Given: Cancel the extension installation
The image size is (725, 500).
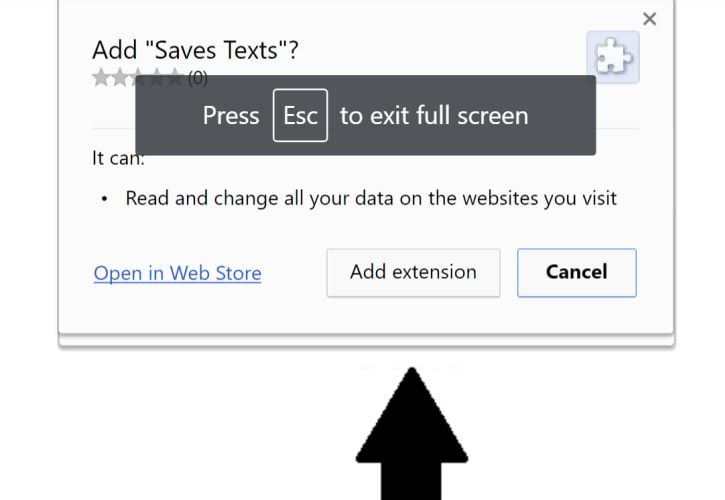Looking at the screenshot, I should coord(576,272).
